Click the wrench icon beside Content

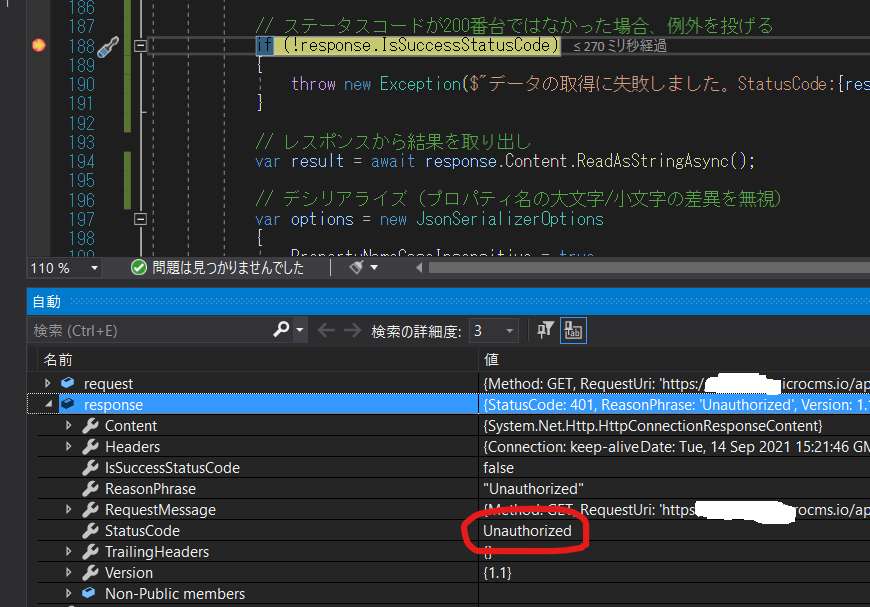[90, 425]
